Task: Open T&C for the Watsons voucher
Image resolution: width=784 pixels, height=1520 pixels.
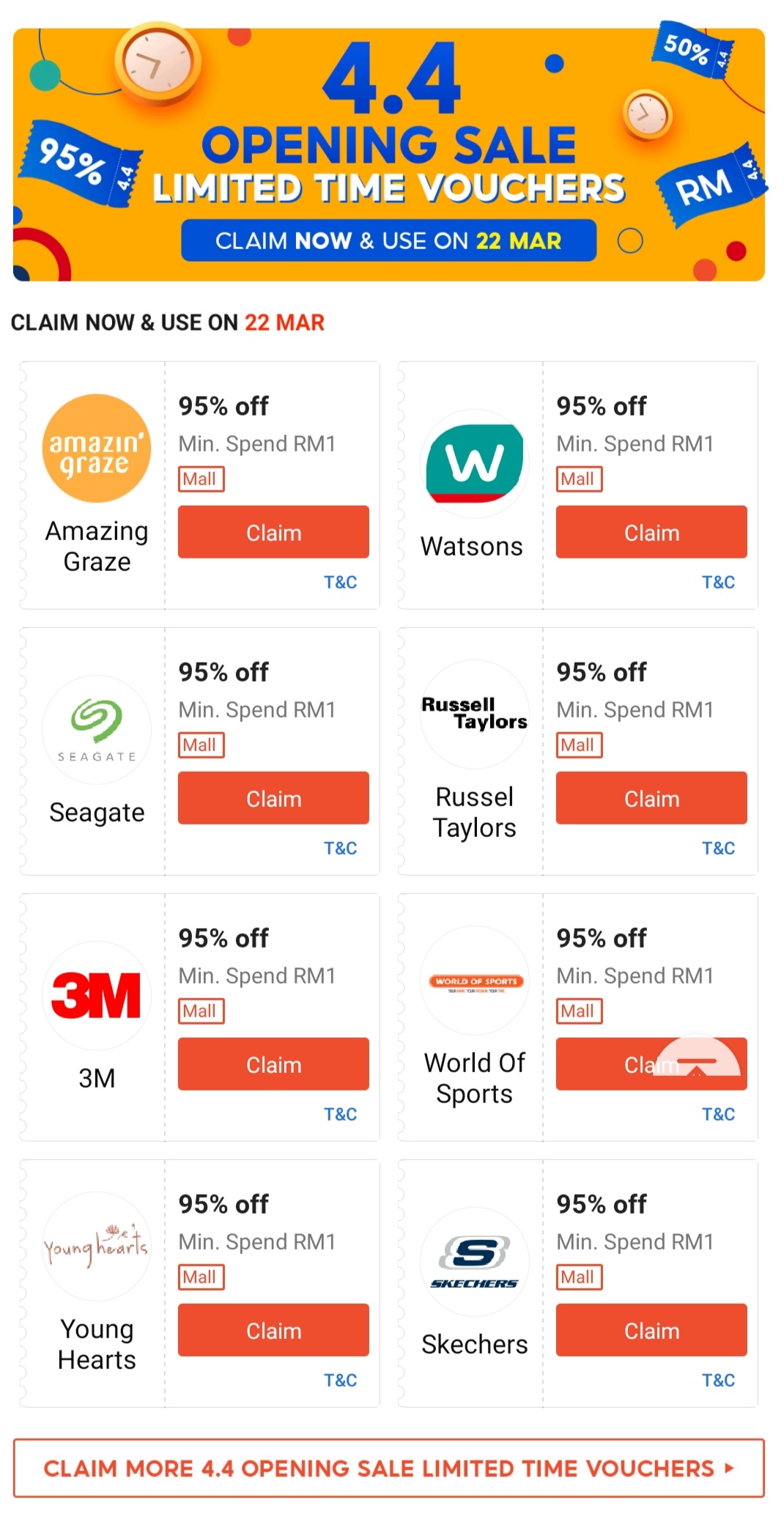Action: 718,582
